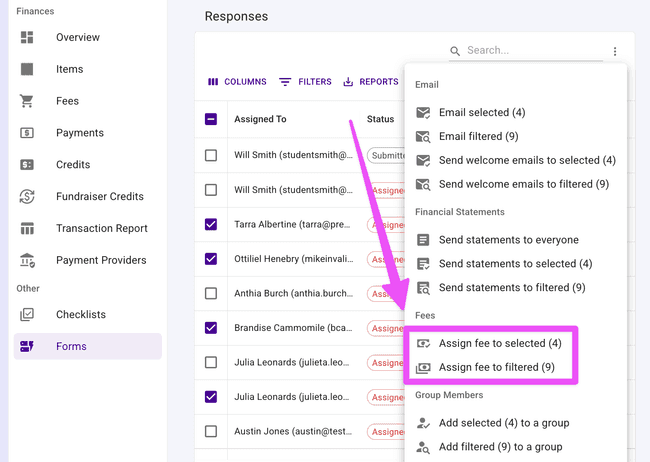Open the three-dot more options menu
This screenshot has width=650, height=462.
click(615, 51)
